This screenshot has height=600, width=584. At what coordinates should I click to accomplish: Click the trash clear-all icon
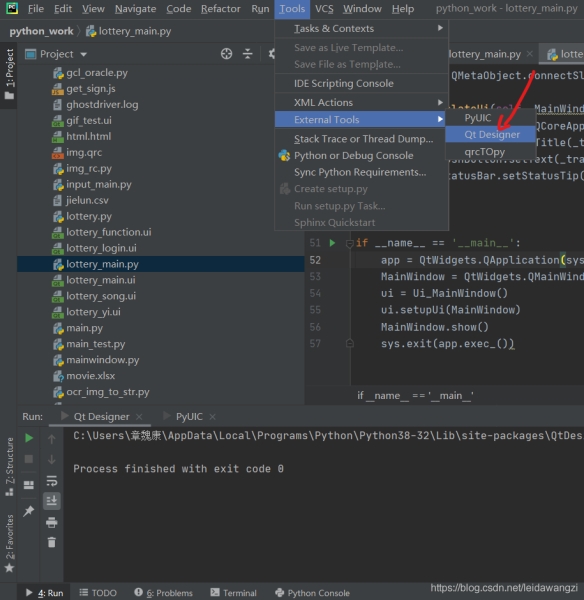52,542
